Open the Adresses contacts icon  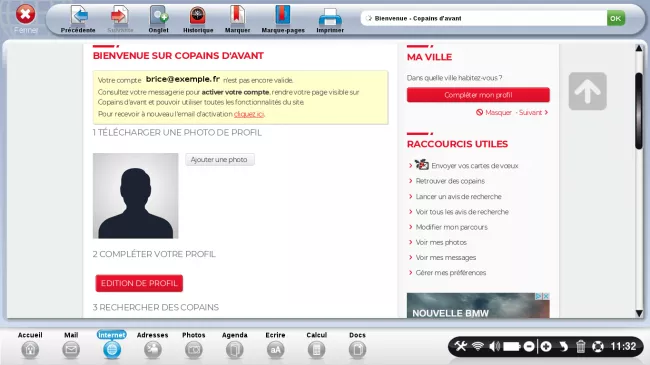pos(153,350)
